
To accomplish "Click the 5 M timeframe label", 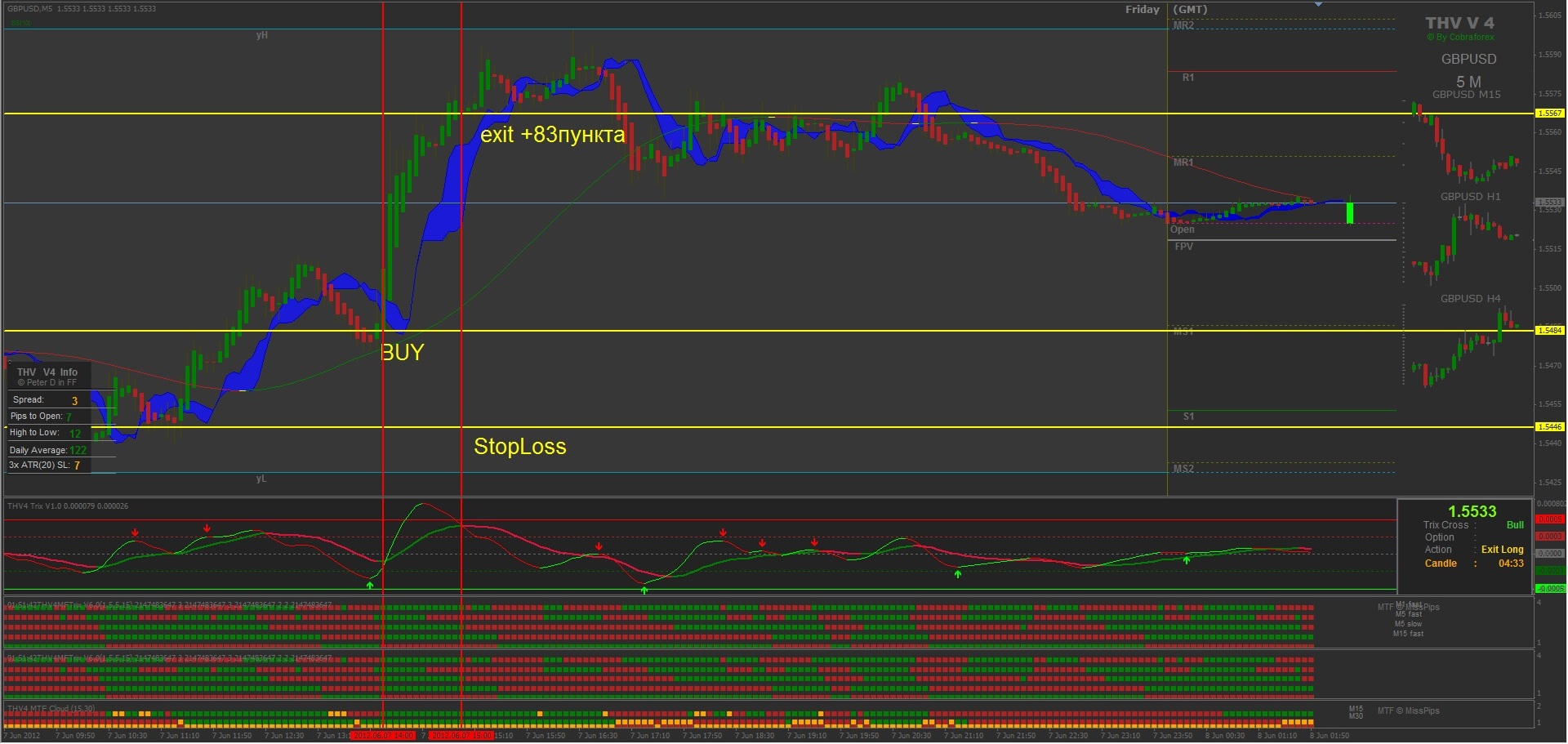I will coord(1468,82).
